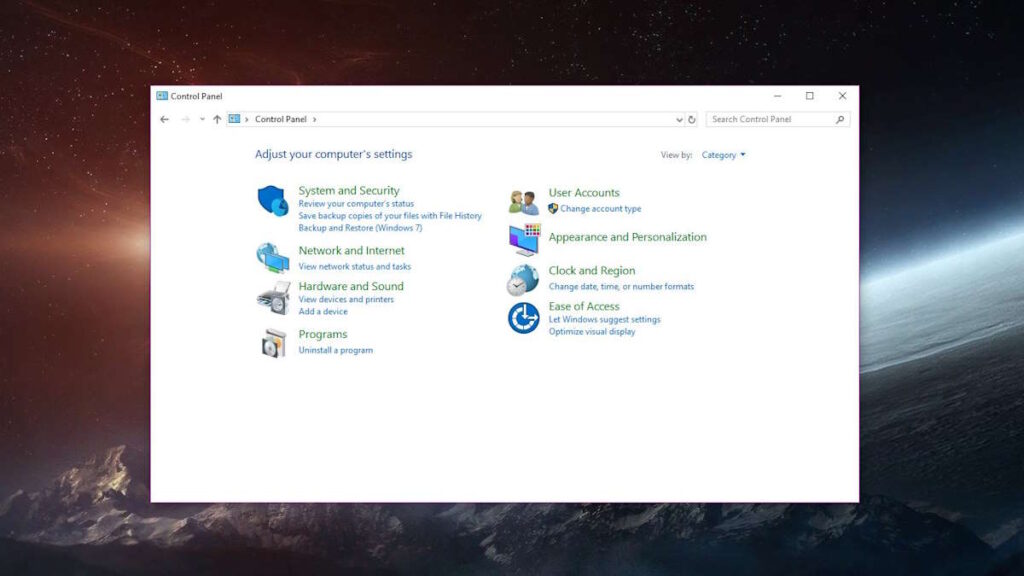Open Clock and Region heading

coord(592,270)
